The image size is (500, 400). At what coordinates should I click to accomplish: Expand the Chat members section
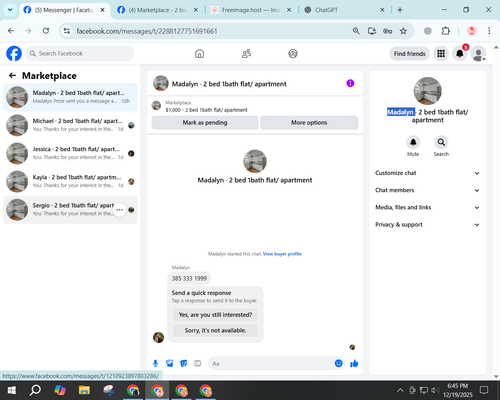tap(427, 190)
